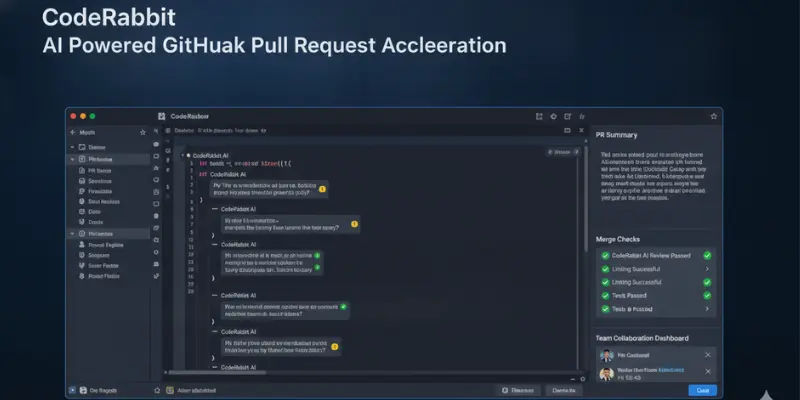The width and height of the screenshot is (800, 400).
Task: Select the monitor icon in the activity bar
Action: [x=156, y=204]
